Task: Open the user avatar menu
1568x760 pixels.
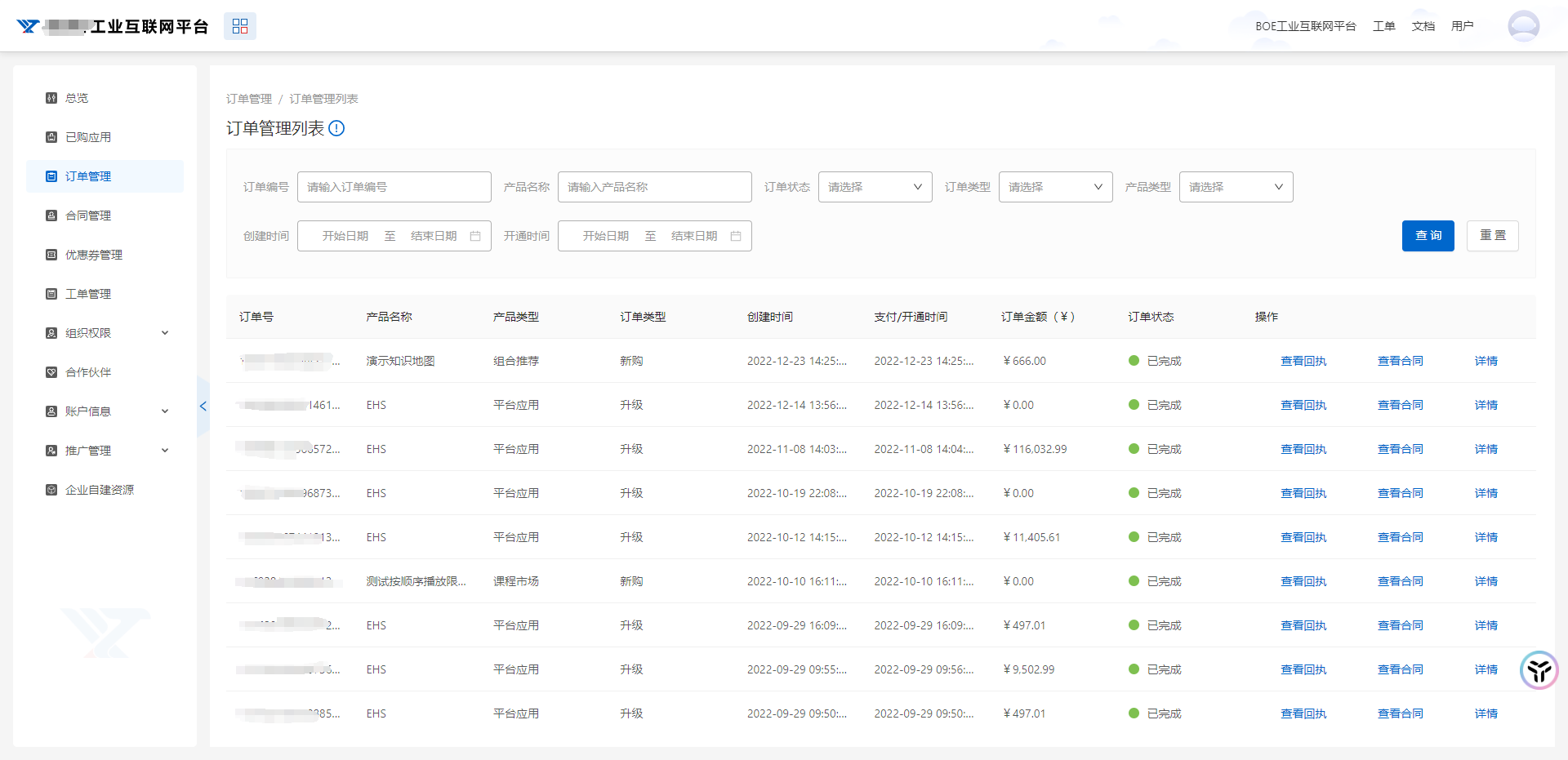Action: [1523, 26]
